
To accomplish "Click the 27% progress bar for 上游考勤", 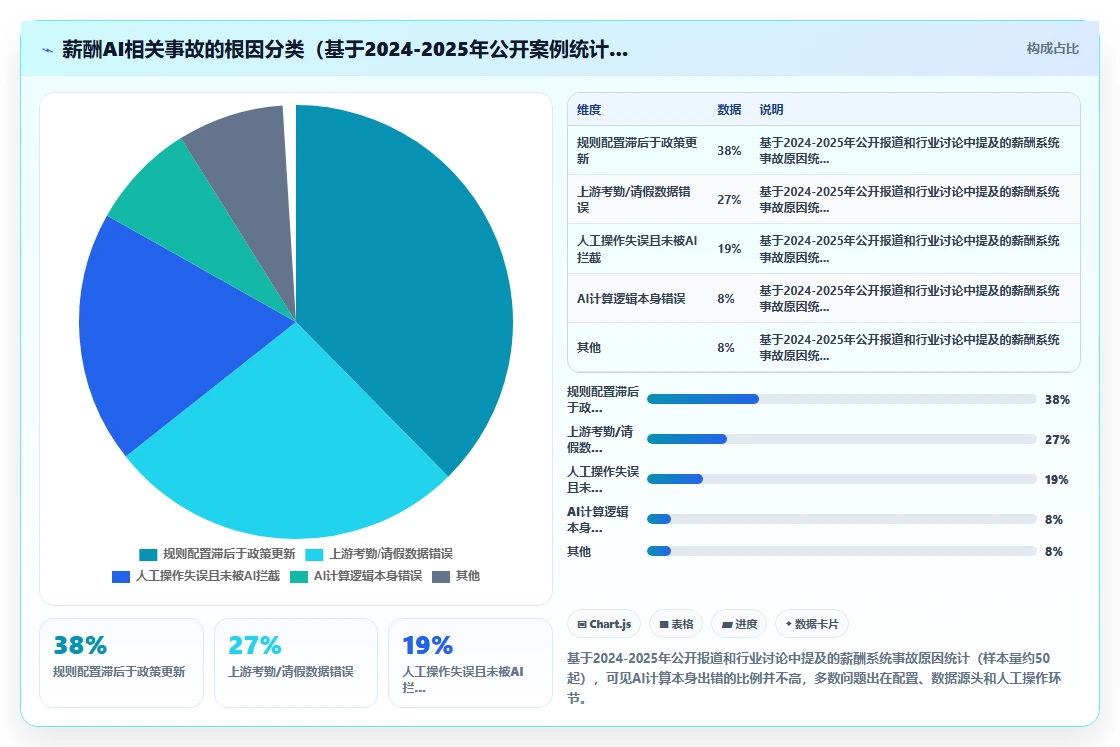I will (x=841, y=439).
